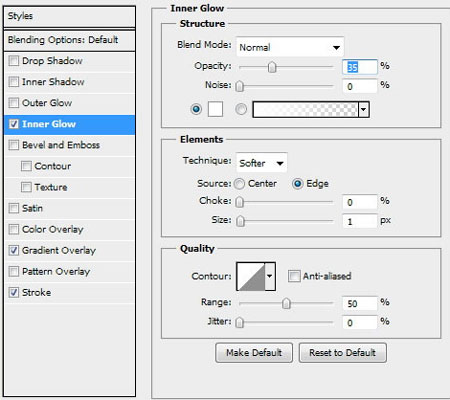Select Blending Options: Default

69,40
